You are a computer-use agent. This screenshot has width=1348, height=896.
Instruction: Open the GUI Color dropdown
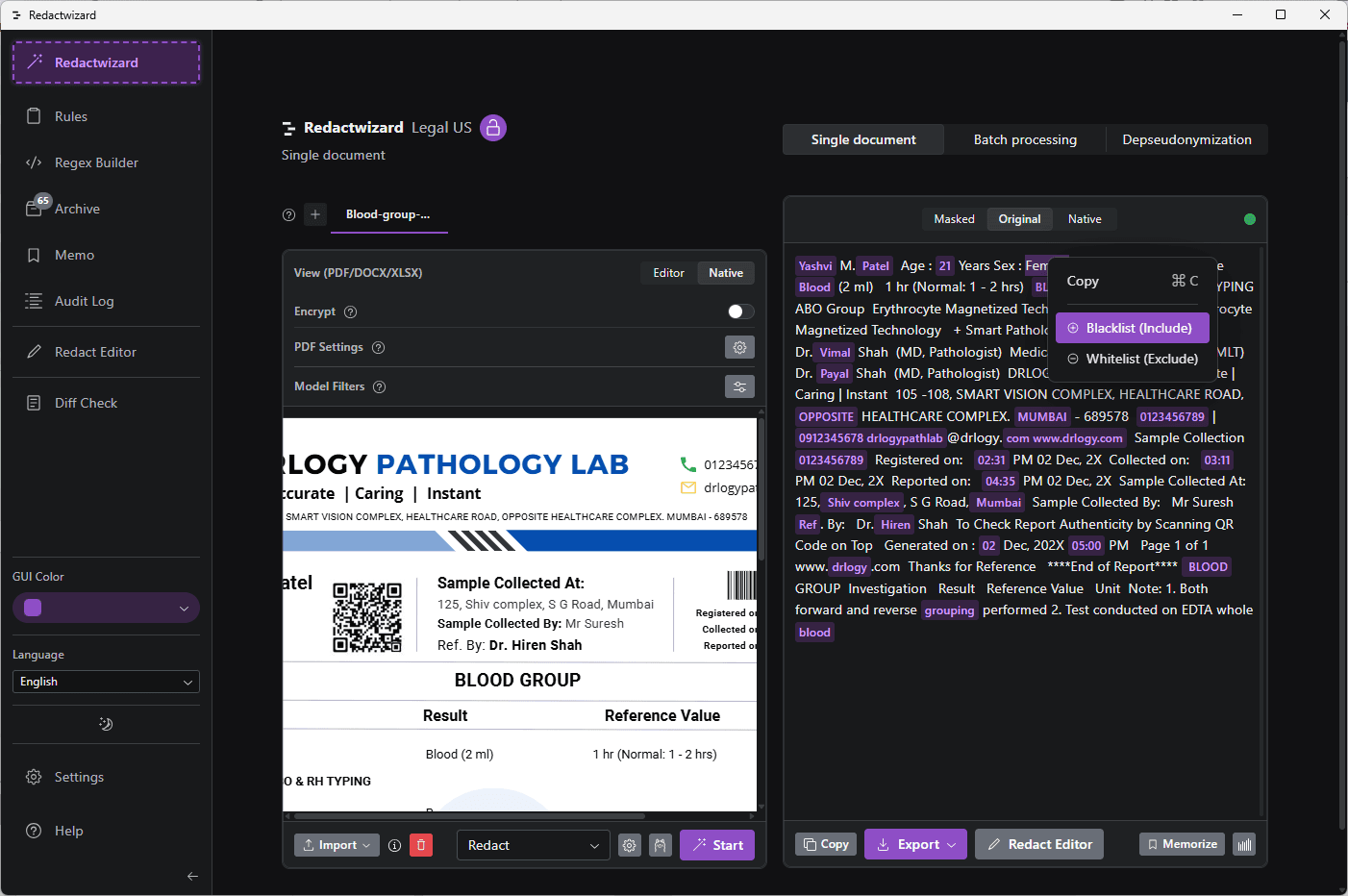click(x=106, y=608)
